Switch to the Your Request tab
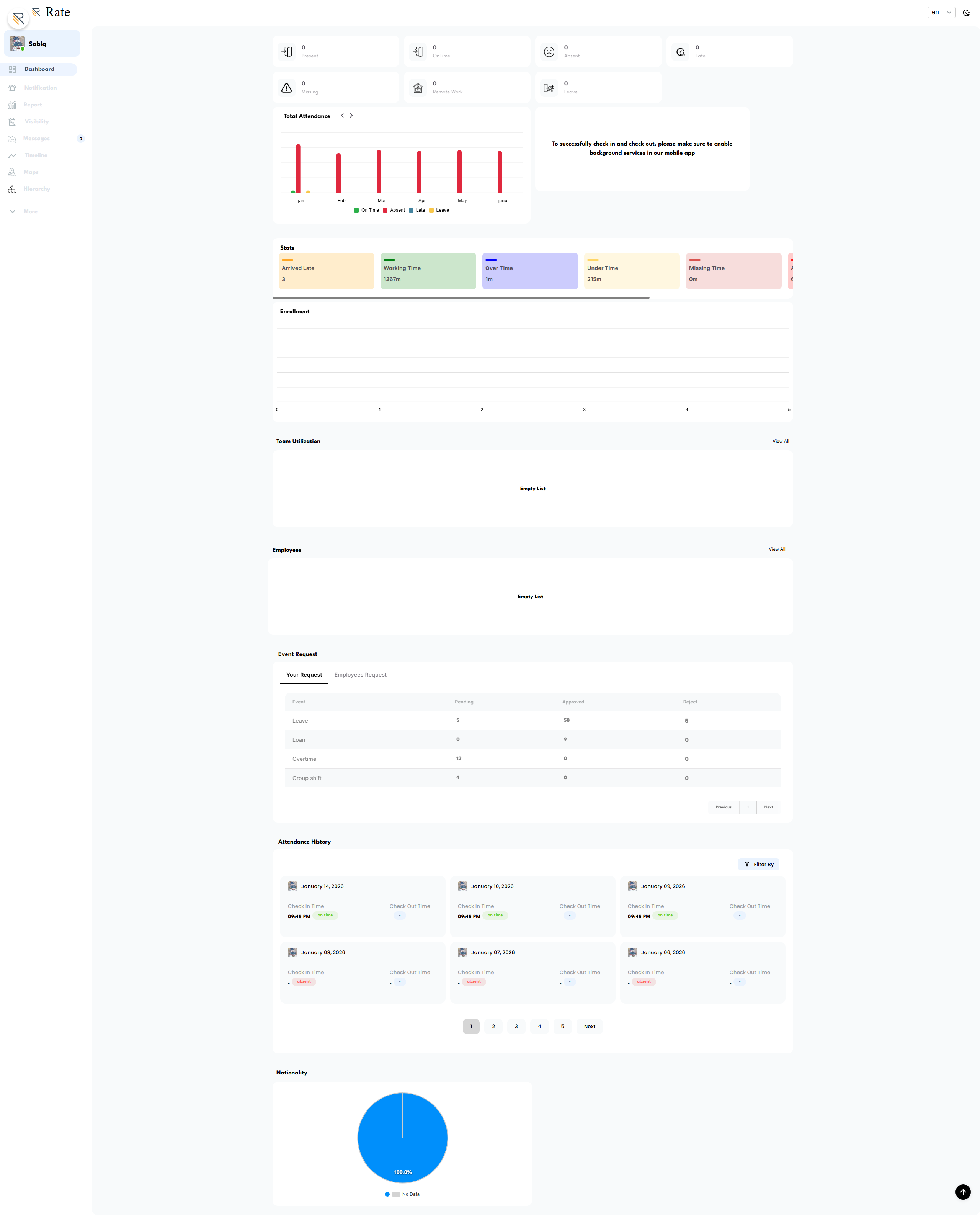Image resolution: width=980 pixels, height=1215 pixels. point(304,675)
